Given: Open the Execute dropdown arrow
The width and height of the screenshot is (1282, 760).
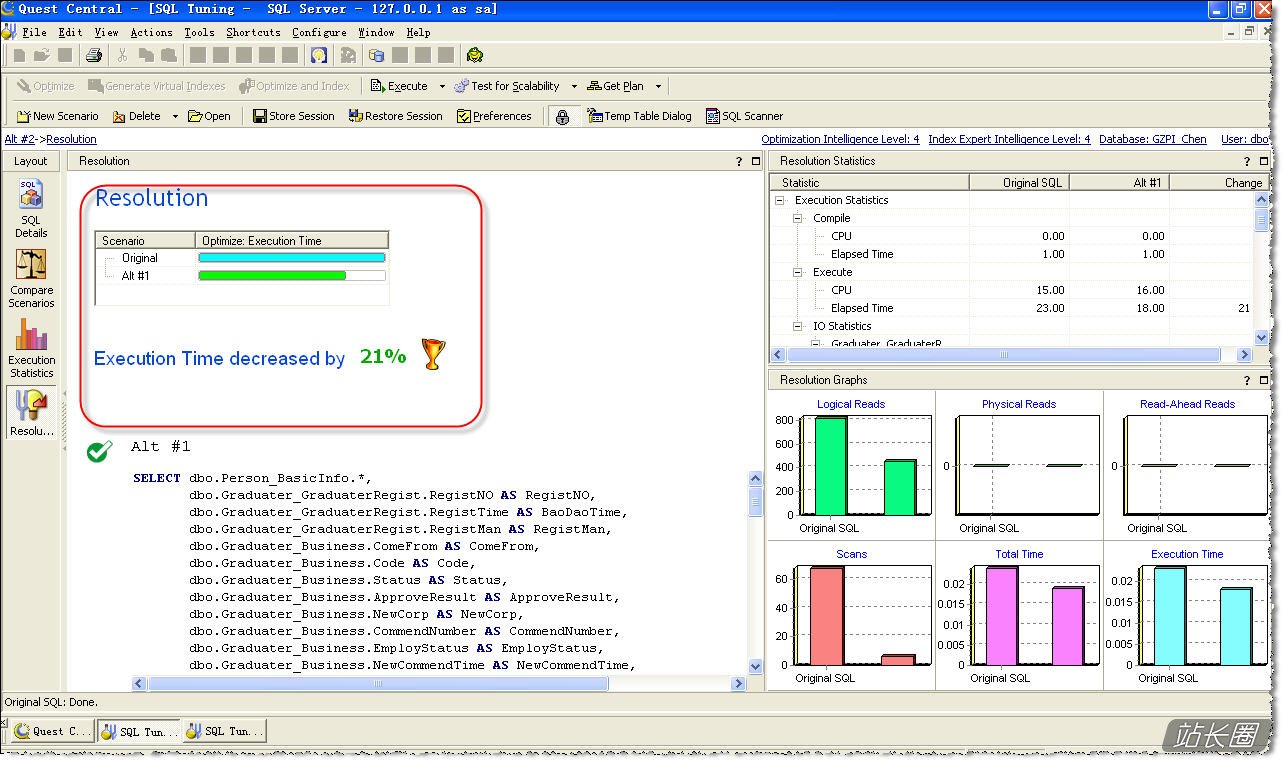Looking at the screenshot, I should 442,86.
